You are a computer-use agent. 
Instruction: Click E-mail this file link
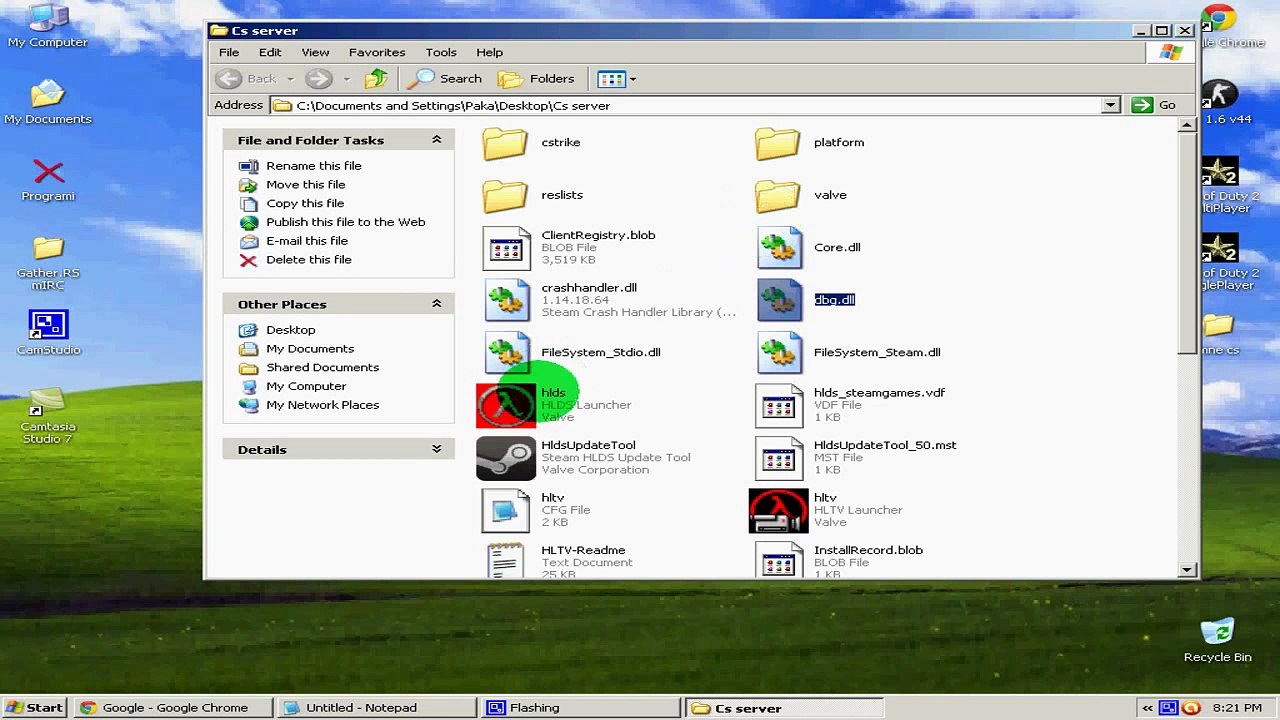307,241
